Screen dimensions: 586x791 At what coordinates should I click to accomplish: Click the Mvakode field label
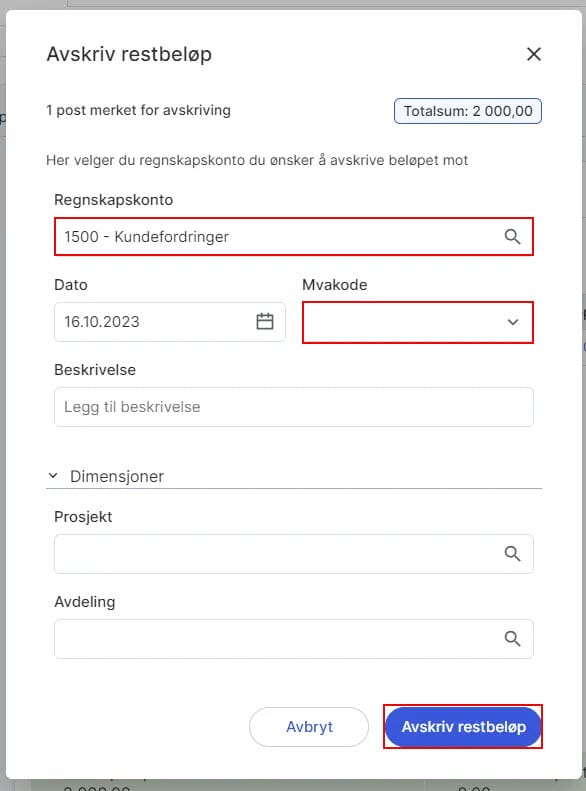pyautogui.click(x=334, y=285)
